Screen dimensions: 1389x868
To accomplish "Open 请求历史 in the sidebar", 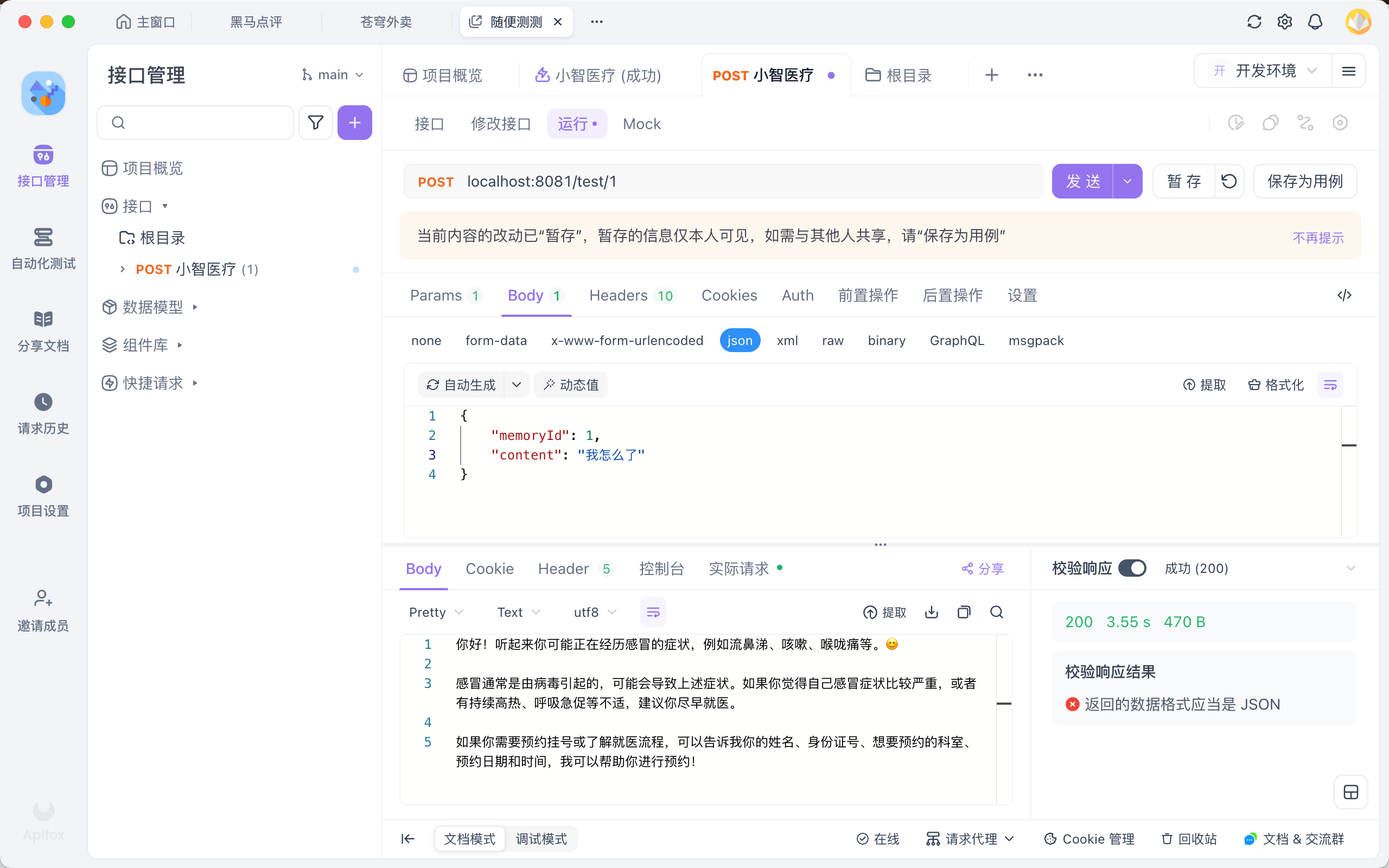I will click(43, 413).
